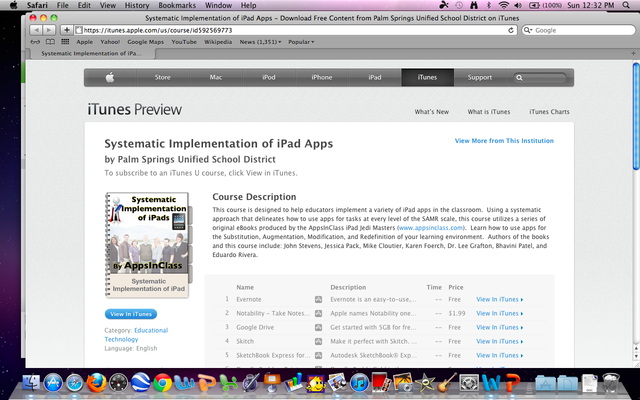
Task: Click View In iTunes link for Skitch
Action: click(500, 341)
